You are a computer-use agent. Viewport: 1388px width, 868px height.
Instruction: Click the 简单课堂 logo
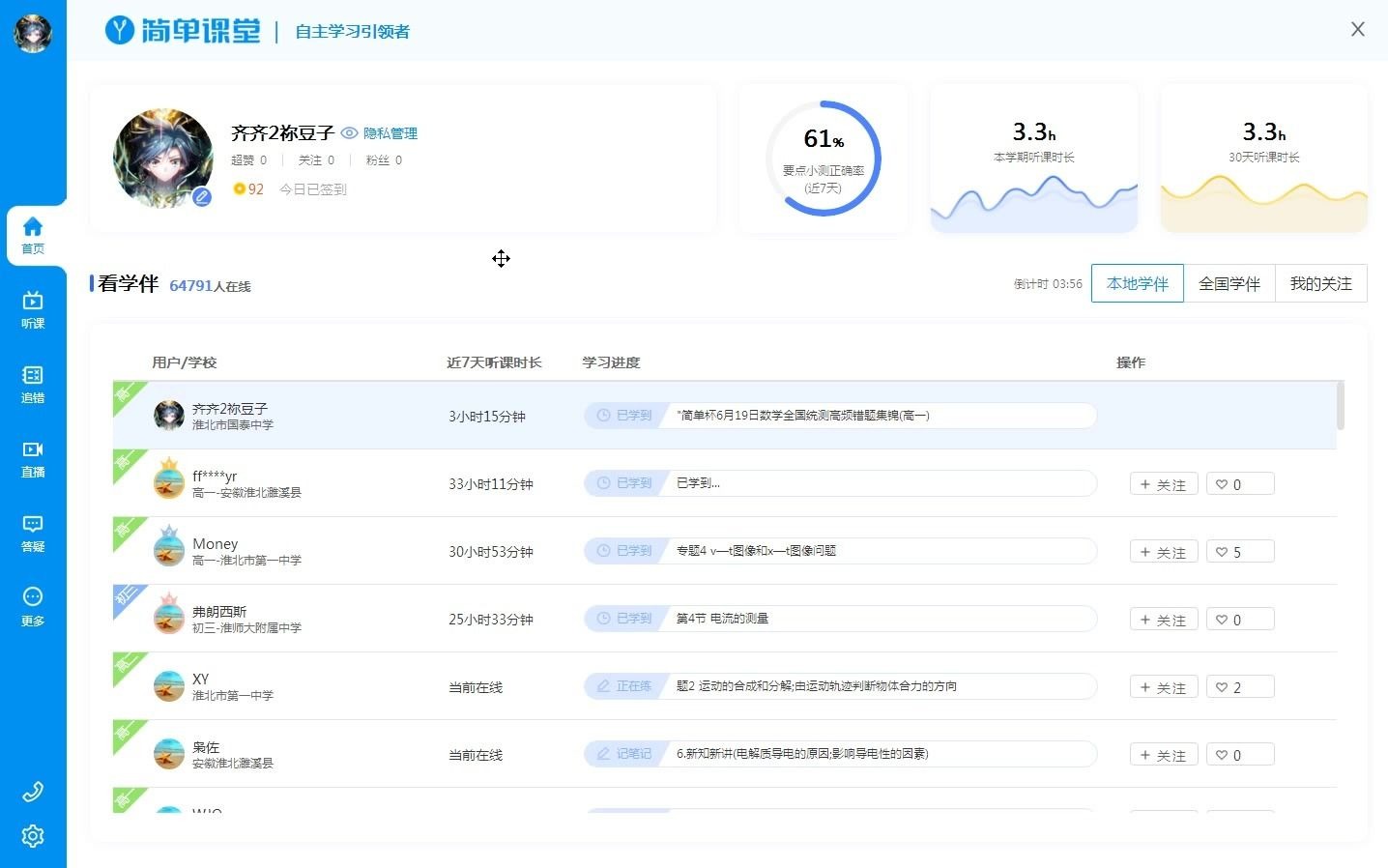pyautogui.click(x=183, y=31)
